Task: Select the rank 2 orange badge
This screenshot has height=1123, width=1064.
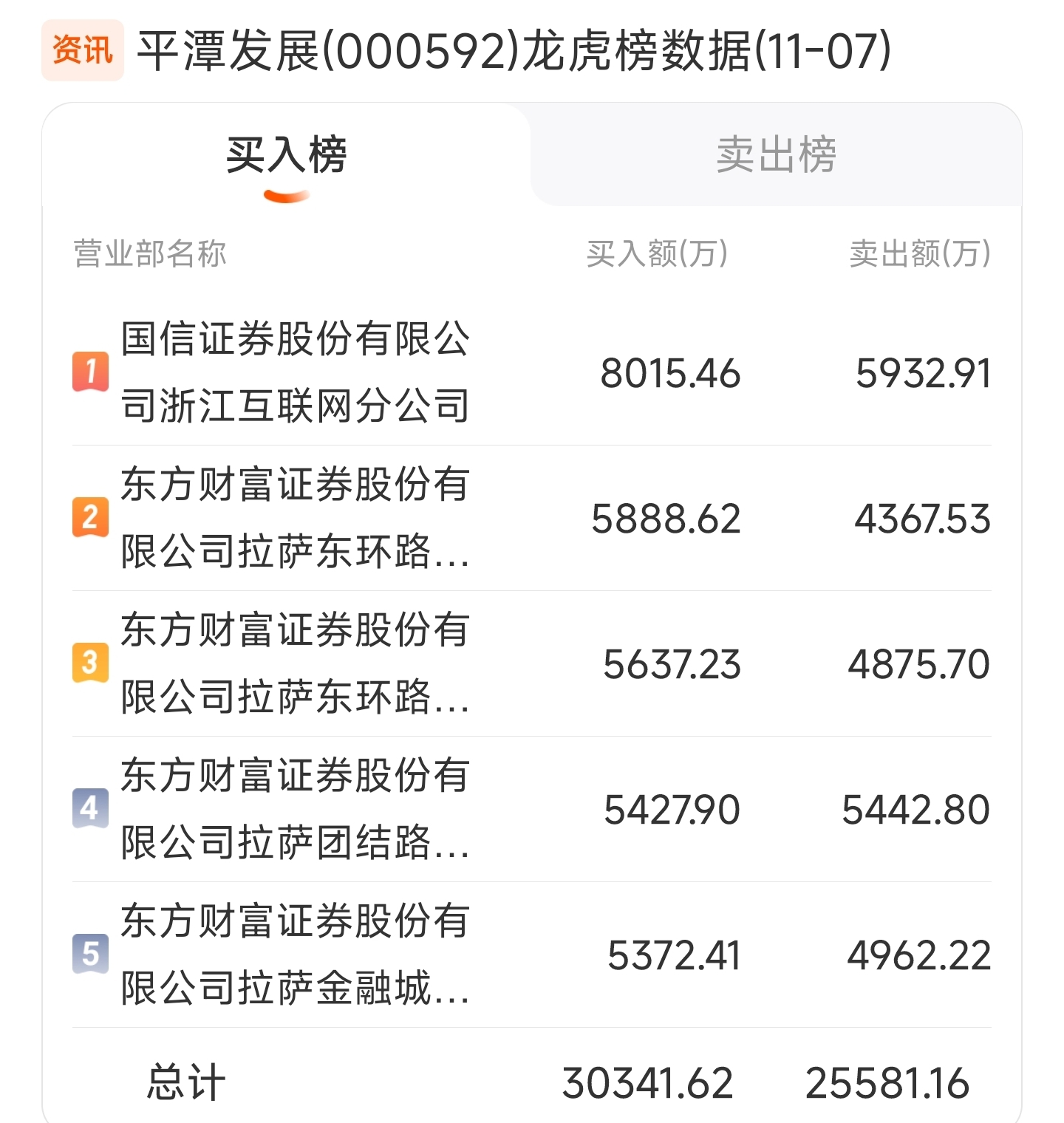Action: coord(90,517)
